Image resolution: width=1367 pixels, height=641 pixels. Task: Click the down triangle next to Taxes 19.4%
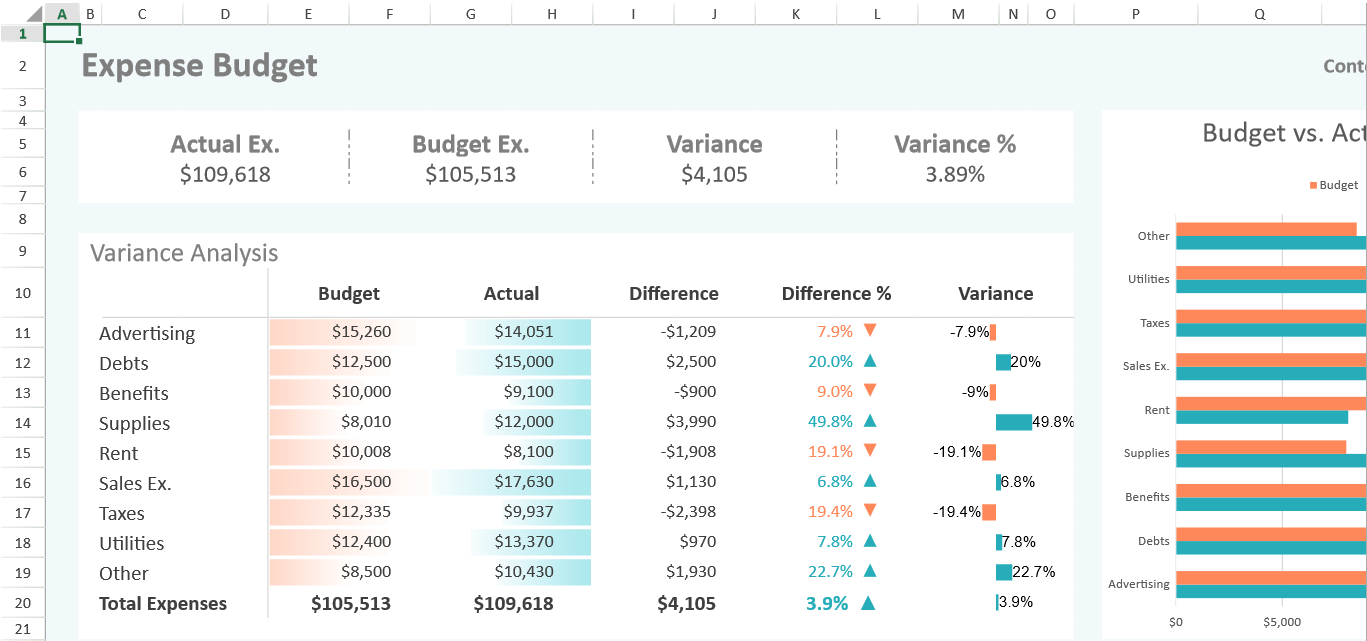click(x=870, y=510)
